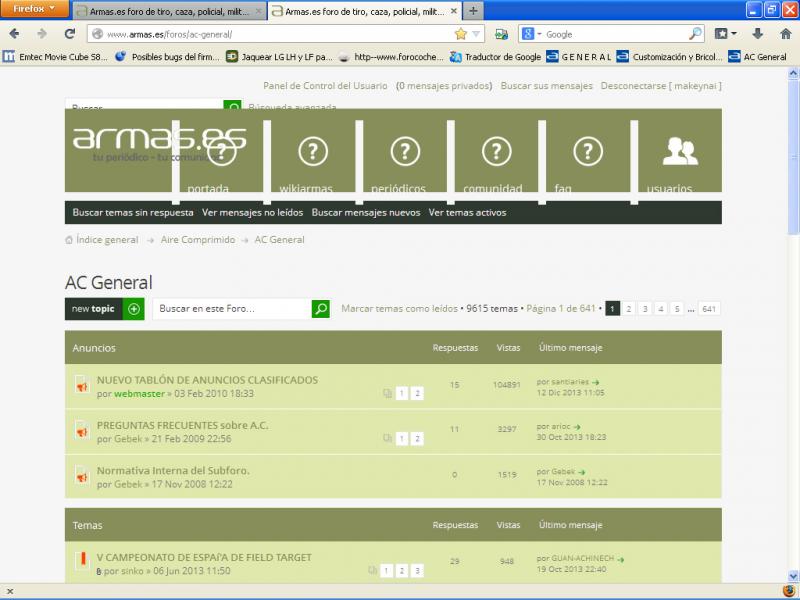Click the new topic button
The image size is (800, 600).
pos(105,309)
